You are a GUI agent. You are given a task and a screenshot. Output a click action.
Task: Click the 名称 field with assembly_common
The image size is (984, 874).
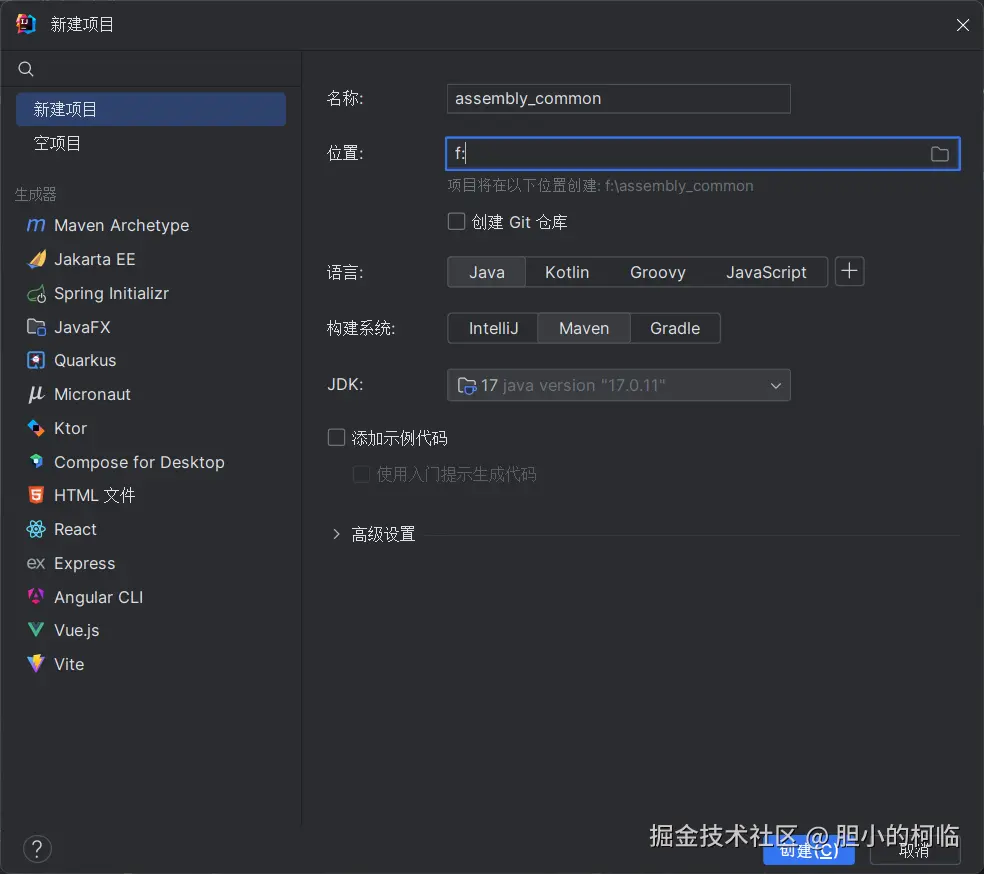tap(619, 99)
